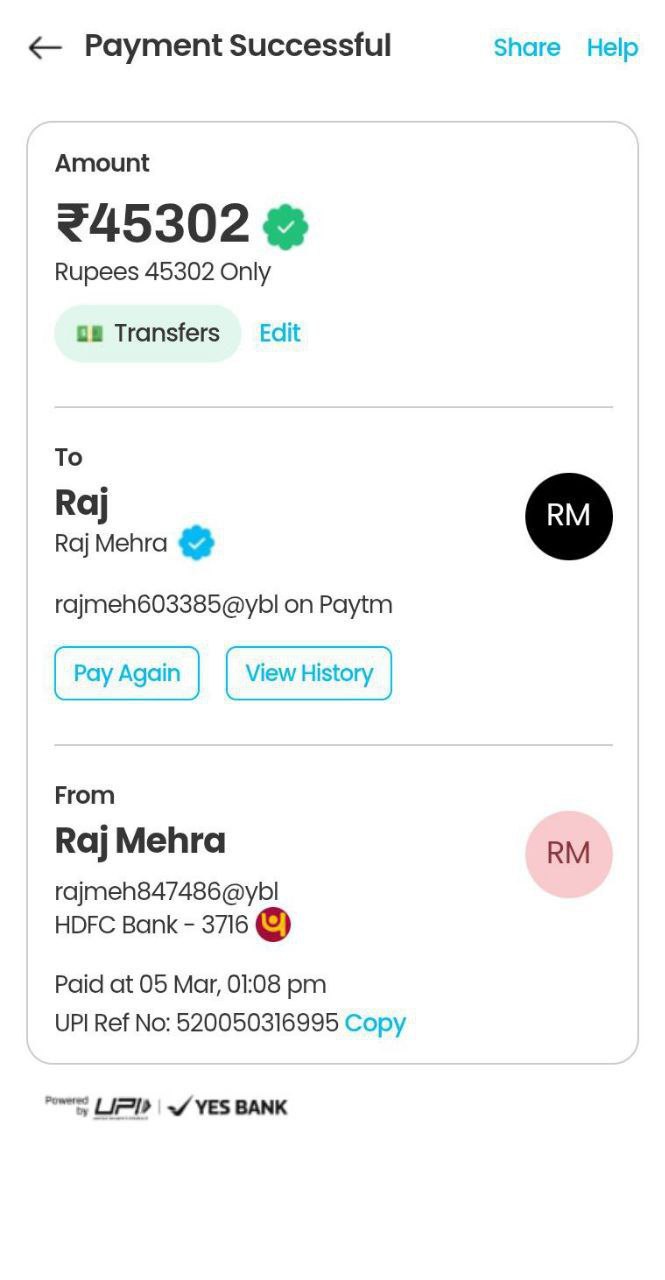Open the Help link
The width and height of the screenshot is (665, 1280).
click(612, 47)
